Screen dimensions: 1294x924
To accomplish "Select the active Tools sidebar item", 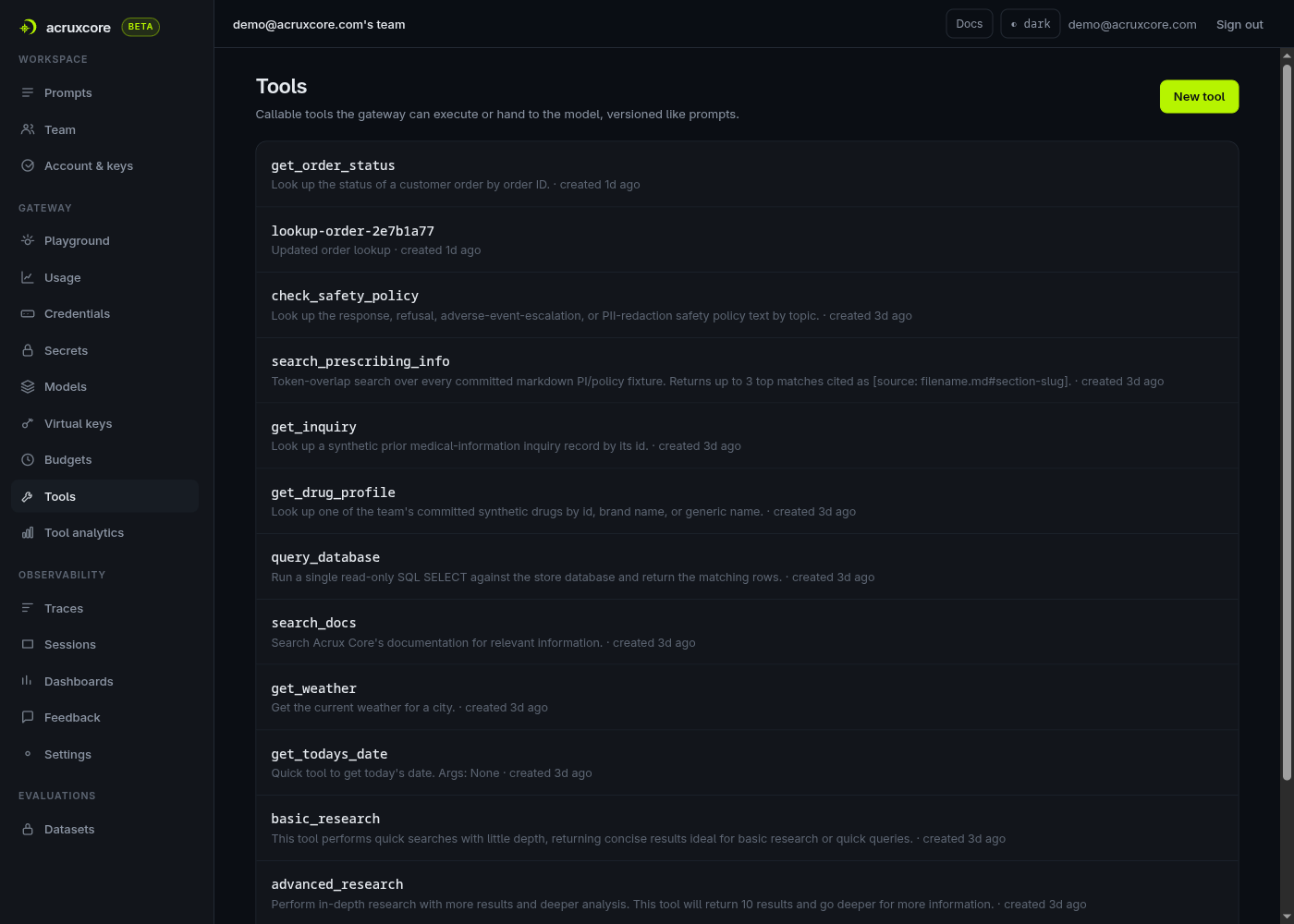I will [104, 496].
